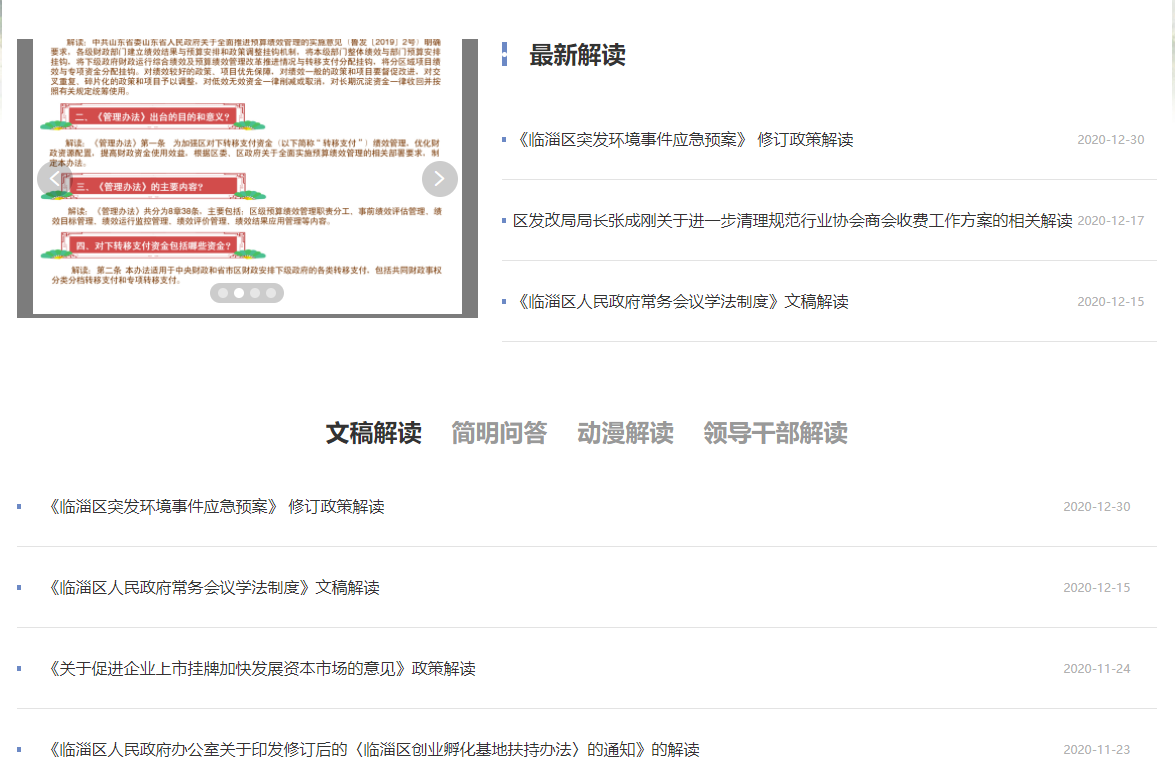
Task: Click the carousel previous arrow button
Action: click(x=54, y=179)
